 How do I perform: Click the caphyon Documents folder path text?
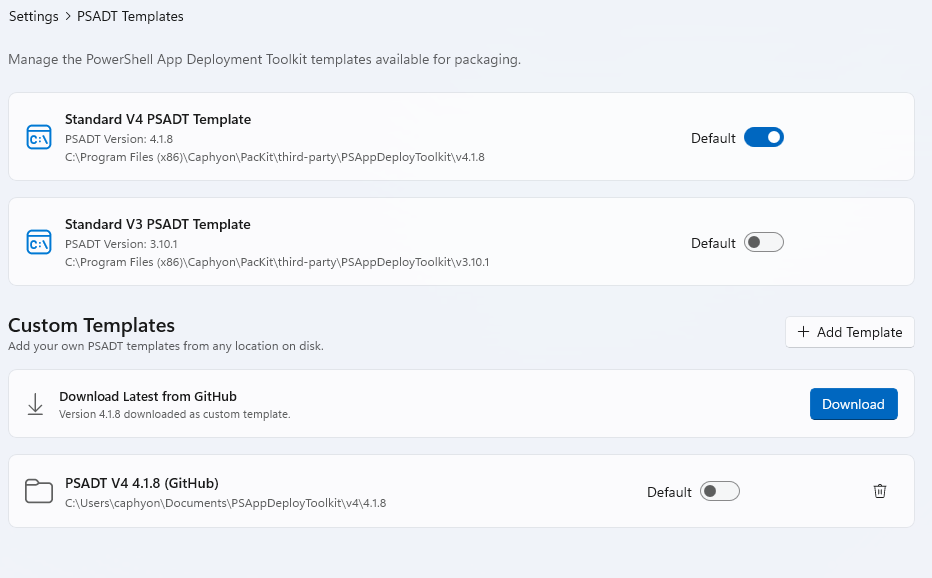[225, 503]
